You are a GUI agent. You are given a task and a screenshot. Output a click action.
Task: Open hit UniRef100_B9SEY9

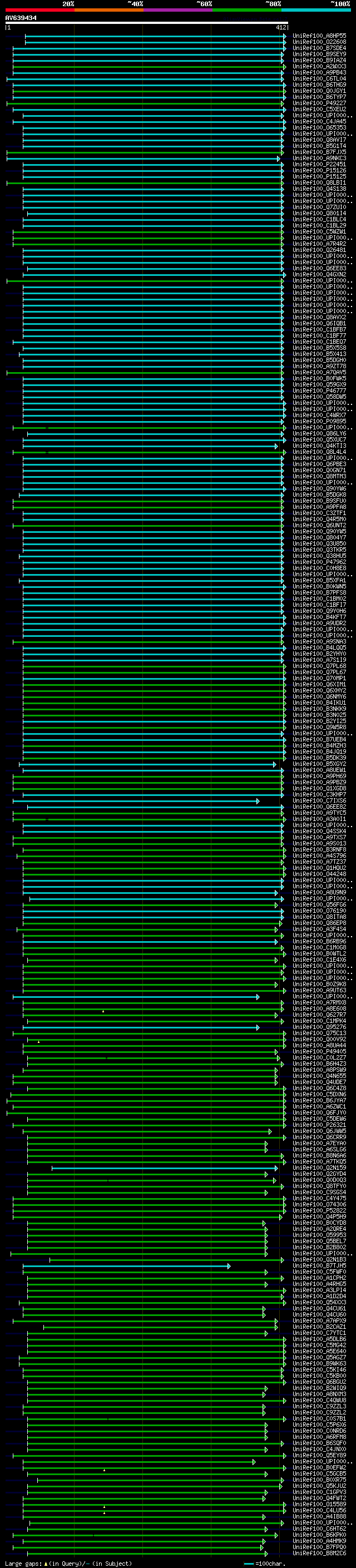(x=319, y=54)
